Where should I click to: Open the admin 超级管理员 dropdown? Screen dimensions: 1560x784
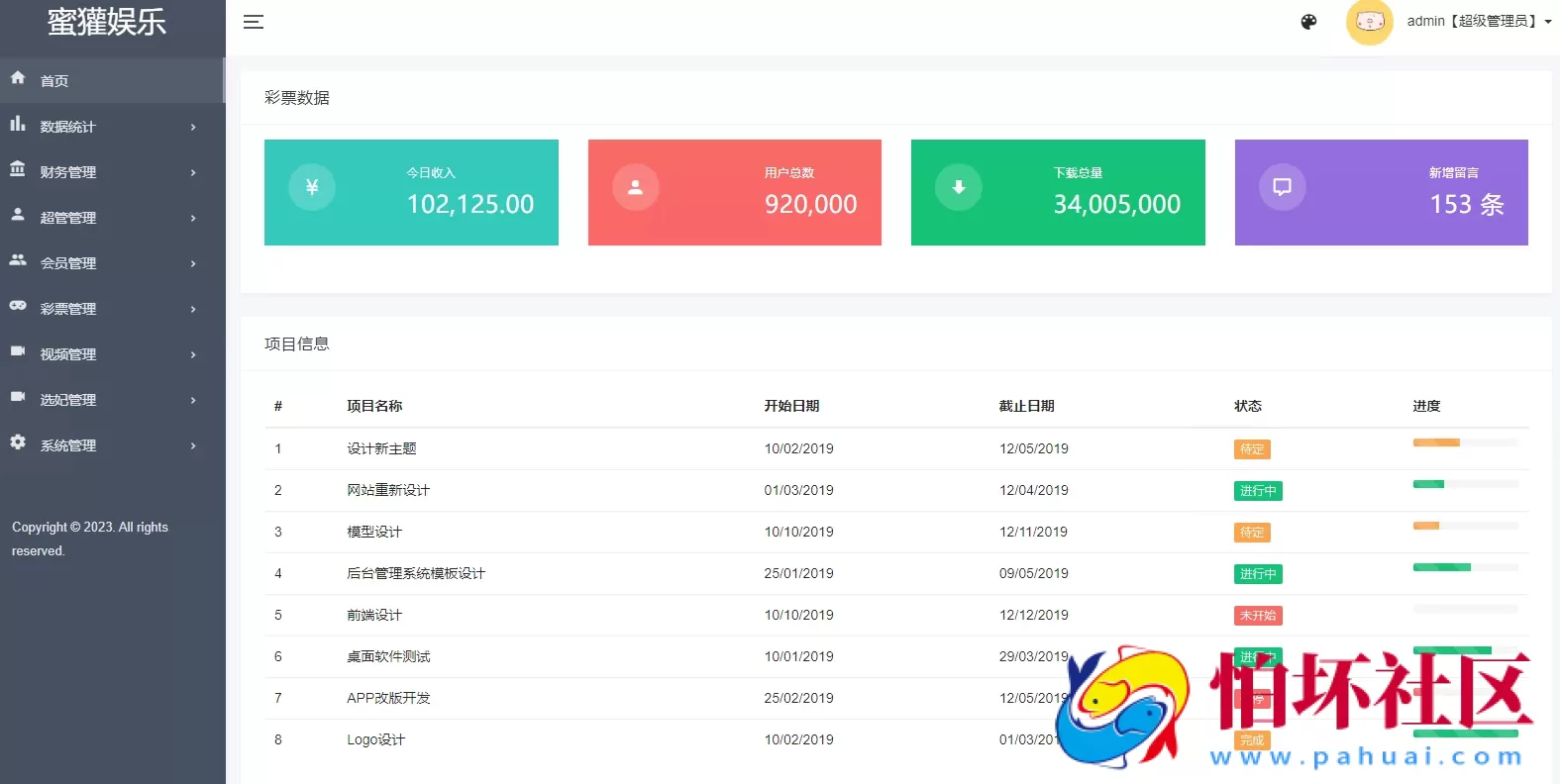1479,21
